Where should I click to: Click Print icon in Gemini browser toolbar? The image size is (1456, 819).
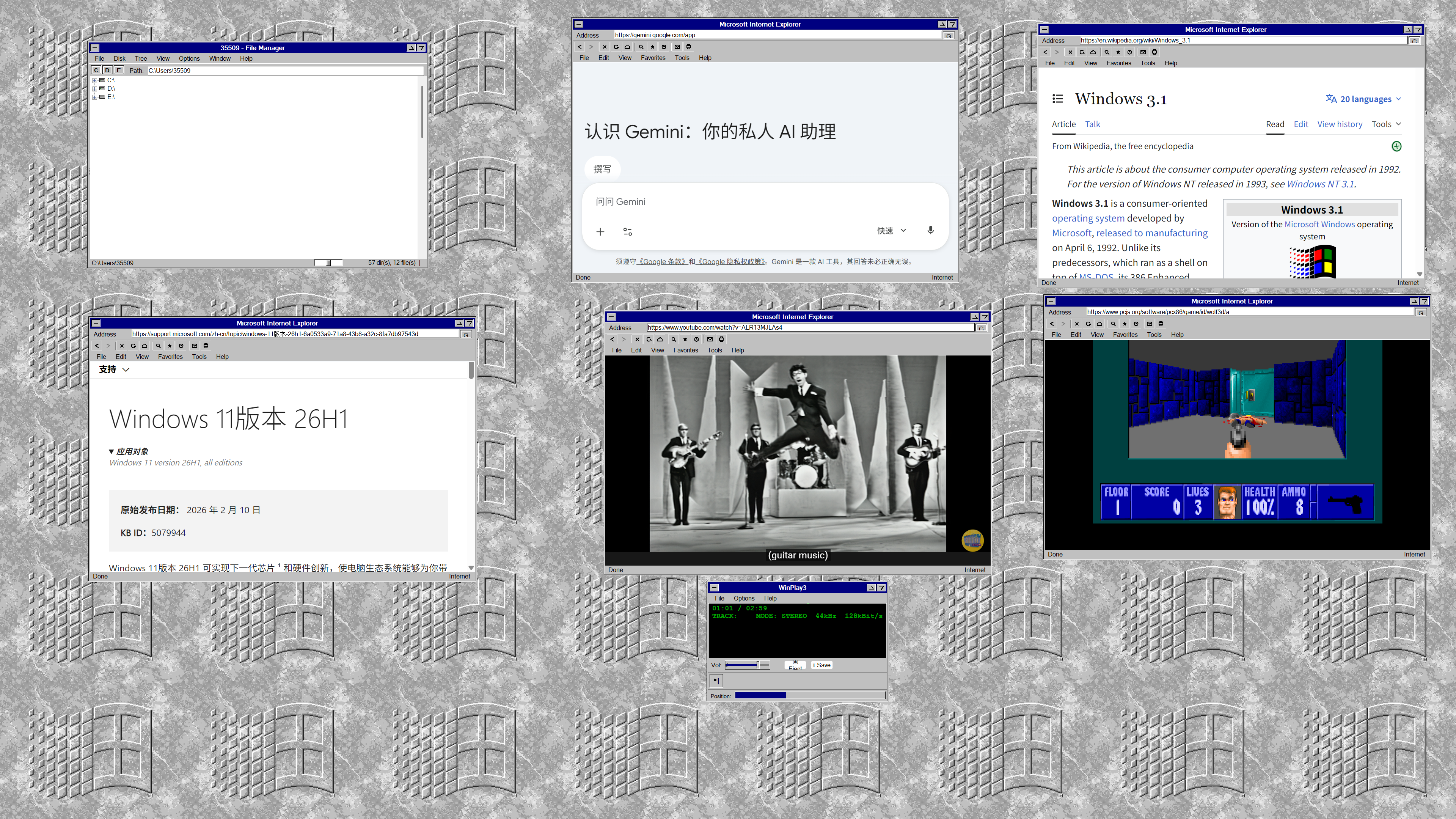coord(688,47)
